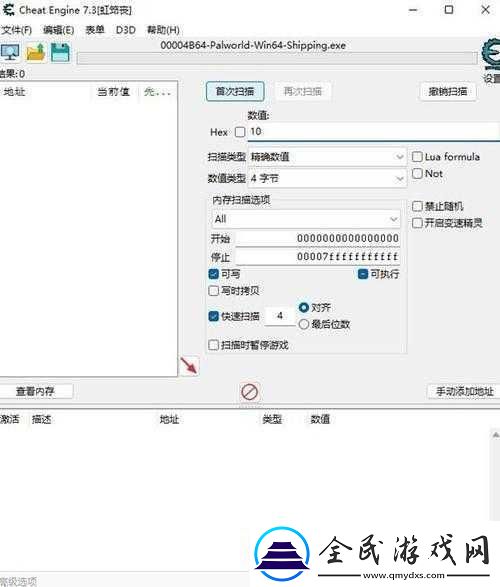Enable the 开启变速精灵 checkbox

pyautogui.click(x=417, y=223)
